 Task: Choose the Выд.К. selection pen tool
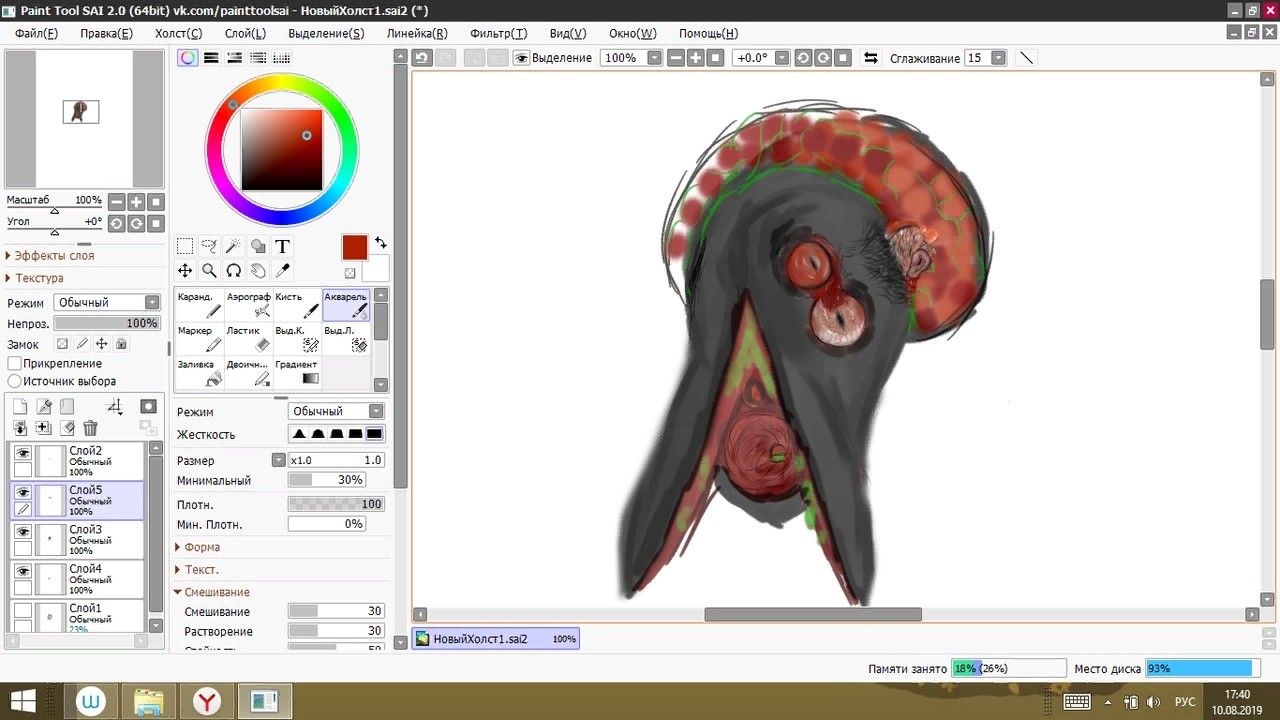point(297,339)
